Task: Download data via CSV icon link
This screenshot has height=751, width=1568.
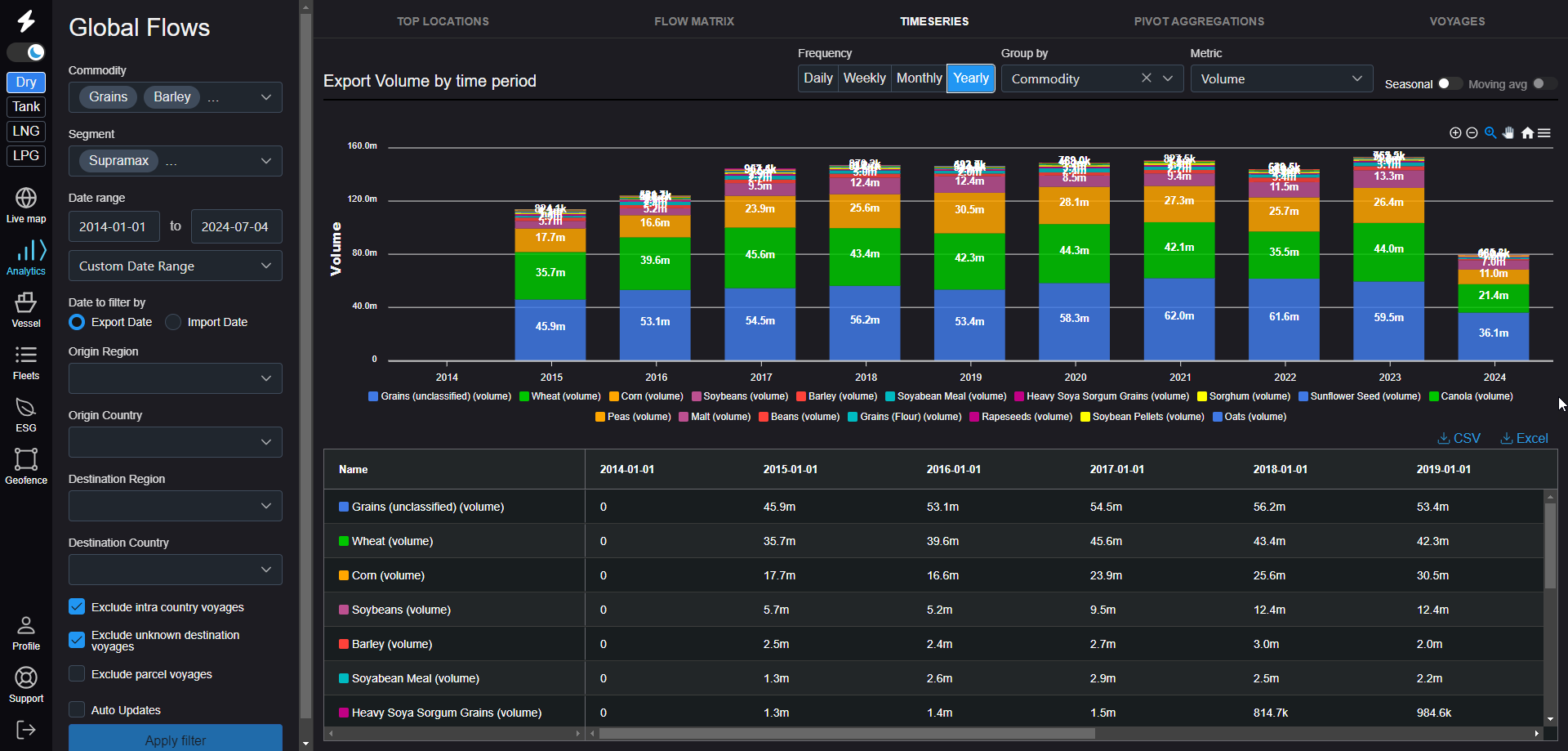Action: click(x=1459, y=438)
